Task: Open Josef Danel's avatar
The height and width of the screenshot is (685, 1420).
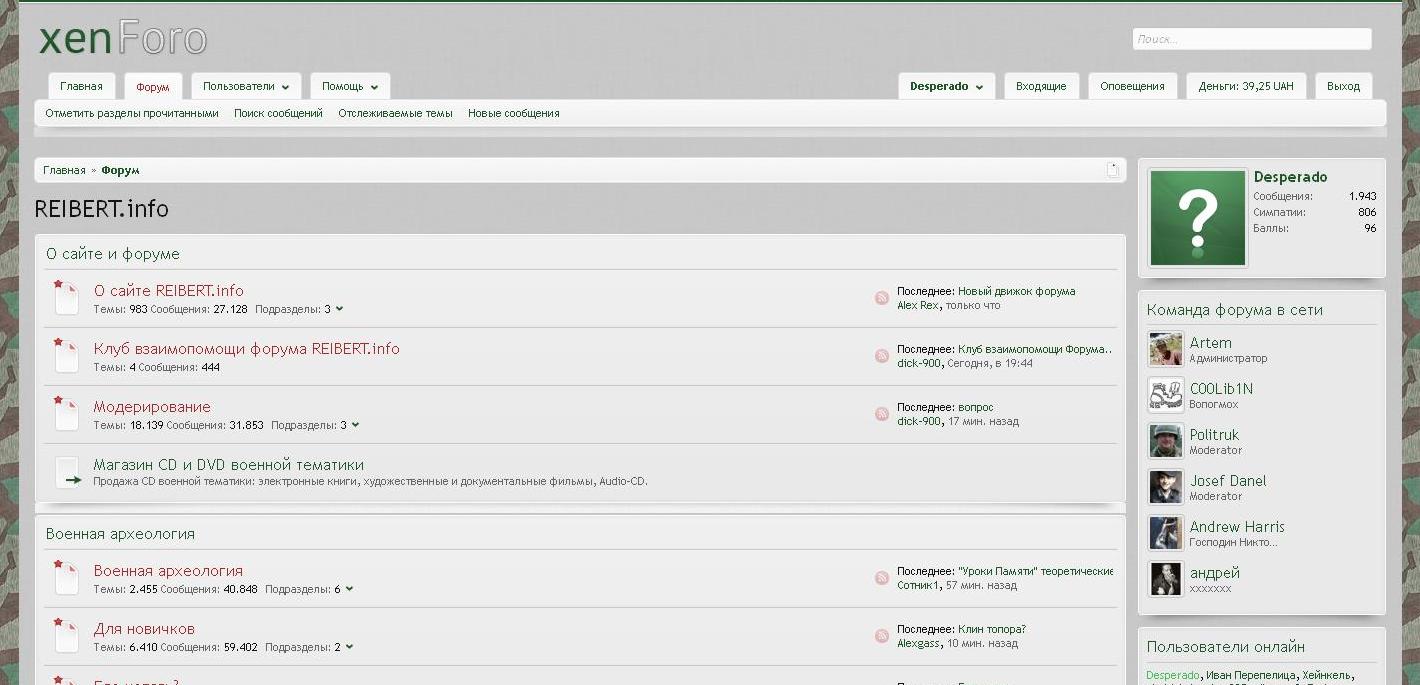Action: point(1166,488)
